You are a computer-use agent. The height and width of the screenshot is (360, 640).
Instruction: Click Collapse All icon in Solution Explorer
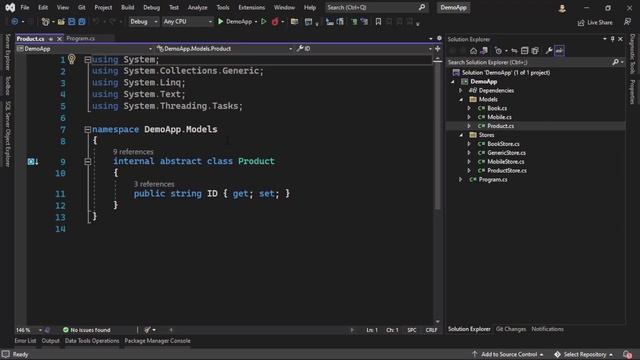coord(524,51)
